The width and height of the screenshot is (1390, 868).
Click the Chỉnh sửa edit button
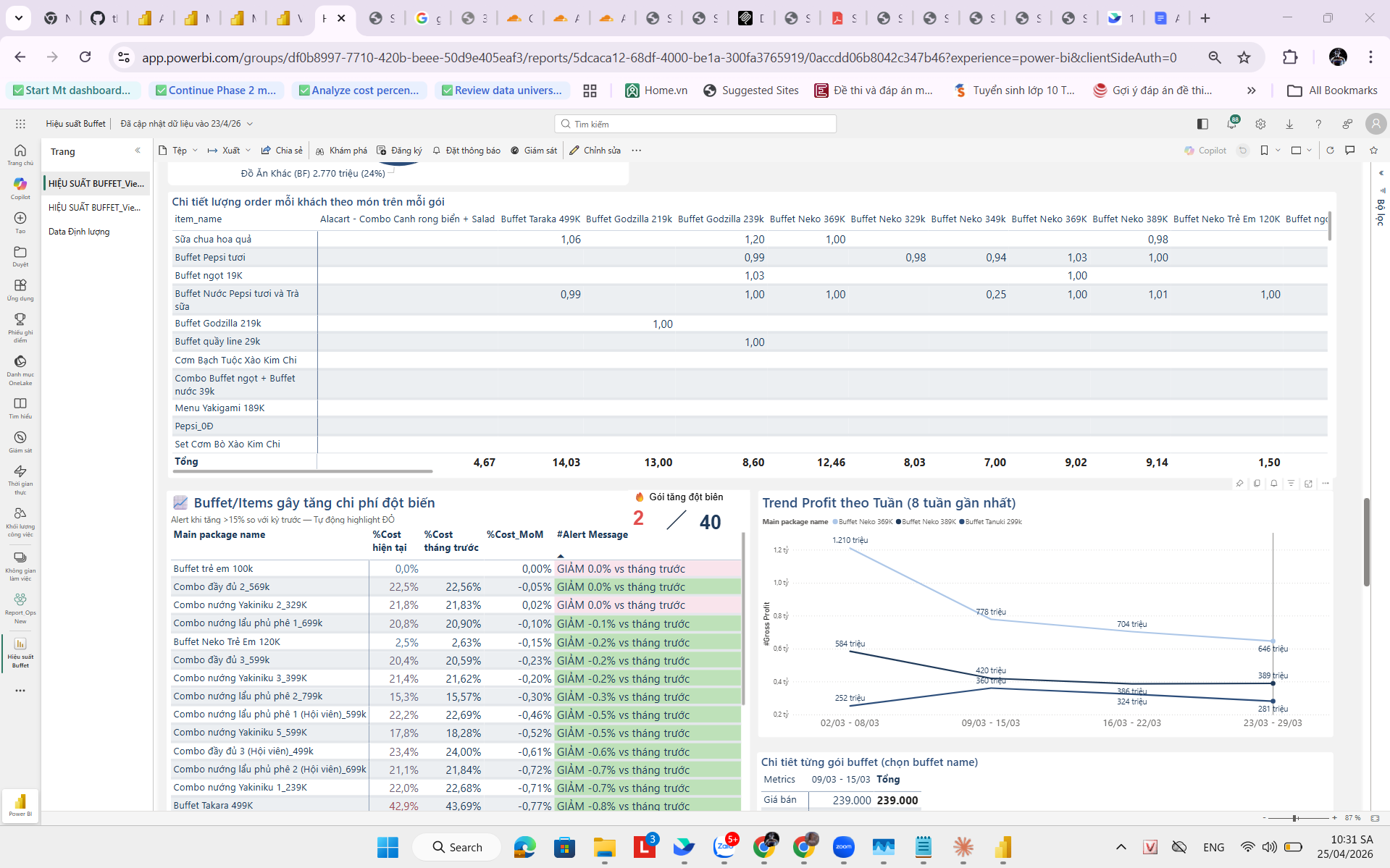point(595,151)
